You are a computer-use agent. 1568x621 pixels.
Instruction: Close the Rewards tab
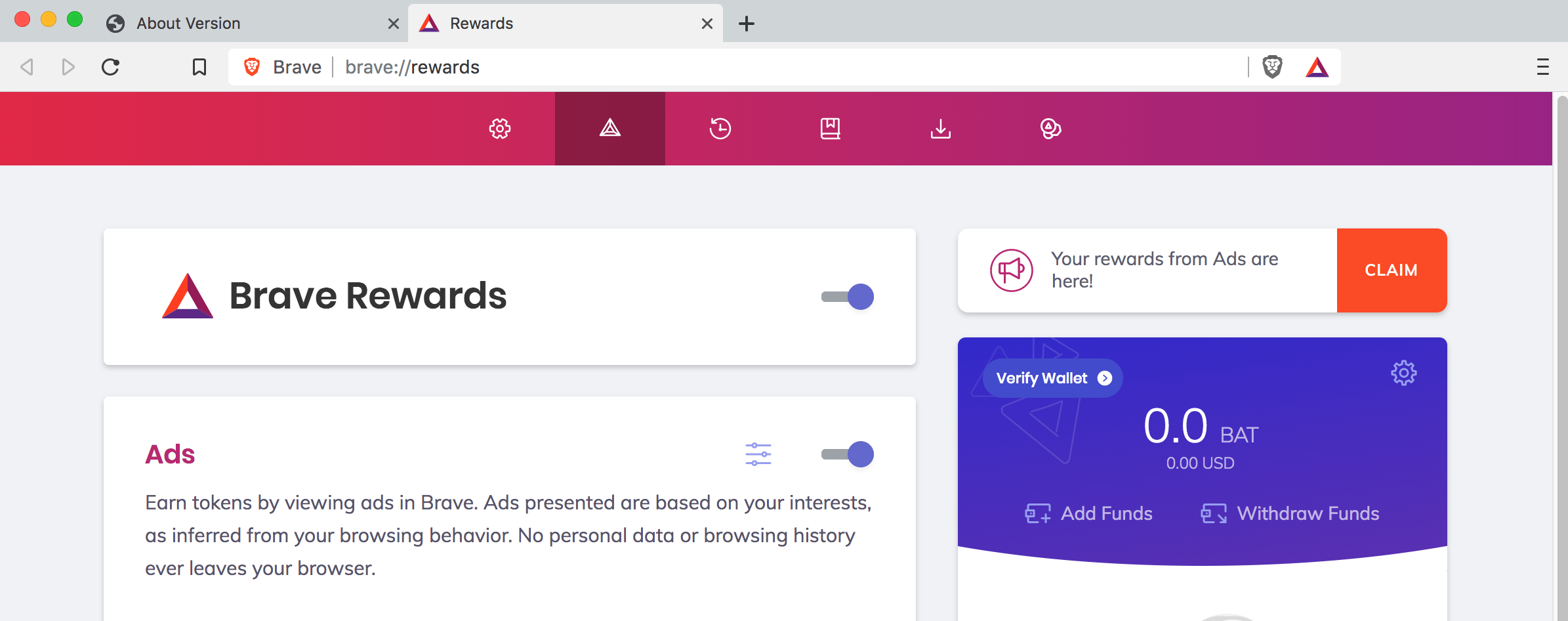707,24
